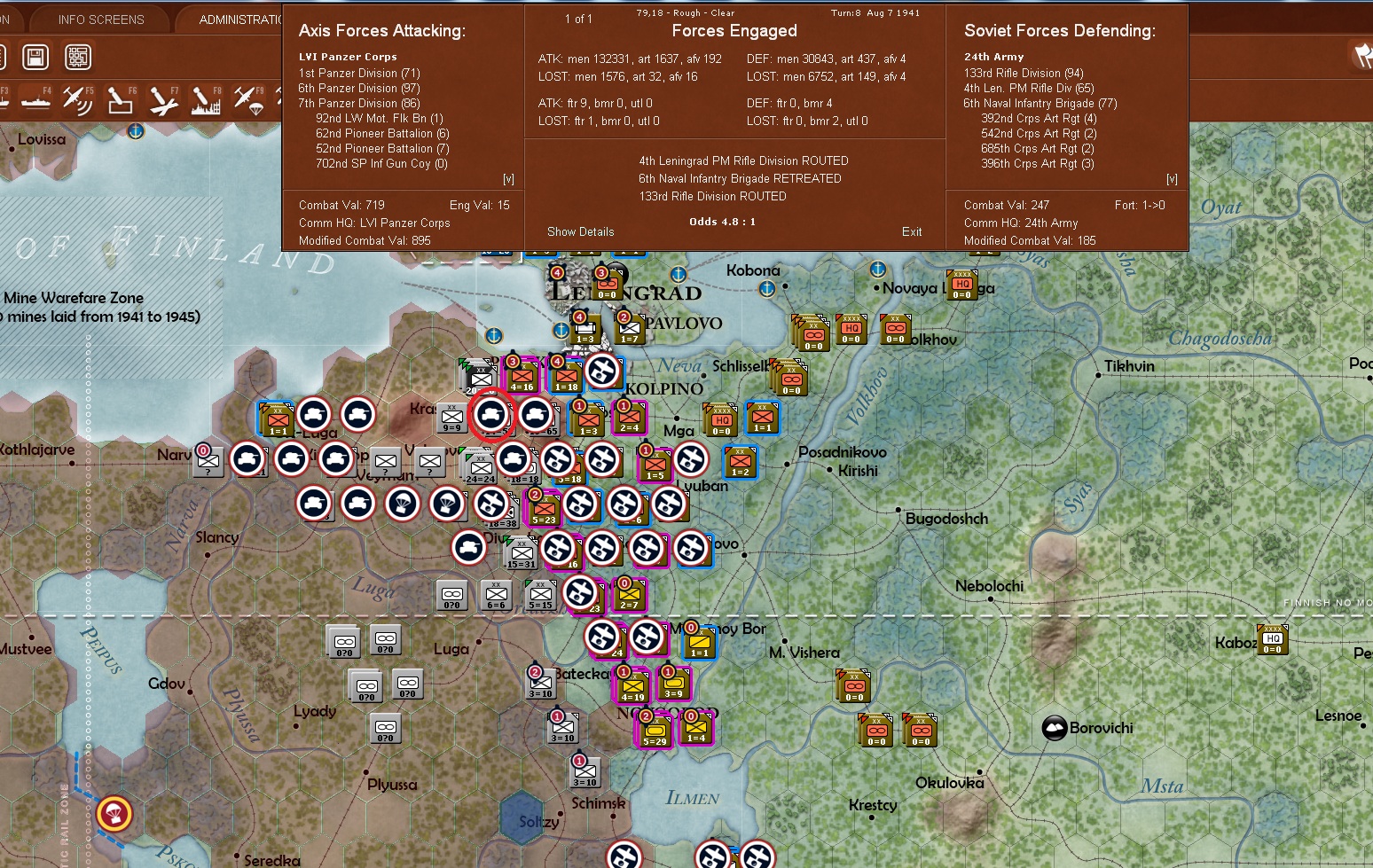Select the F8 bomb city mode icon
Image resolution: width=1373 pixels, height=868 pixels.
206,100
